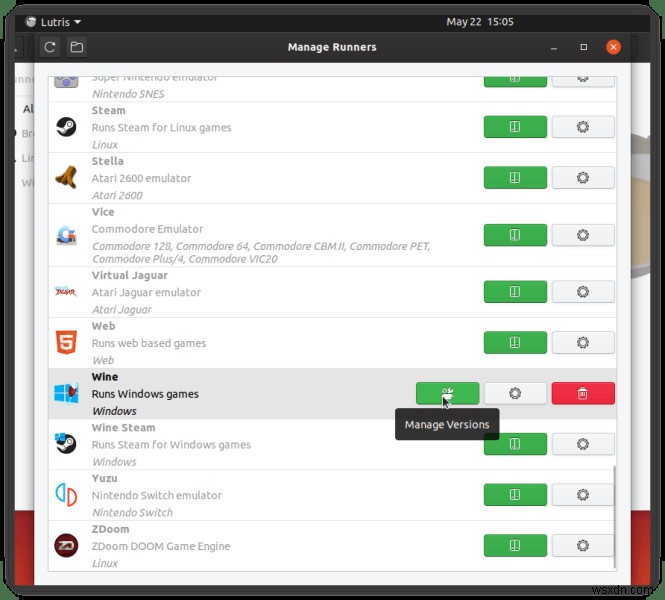This screenshot has height=600, width=665.
Task: Configure the ZDoom runner
Action: point(583,545)
